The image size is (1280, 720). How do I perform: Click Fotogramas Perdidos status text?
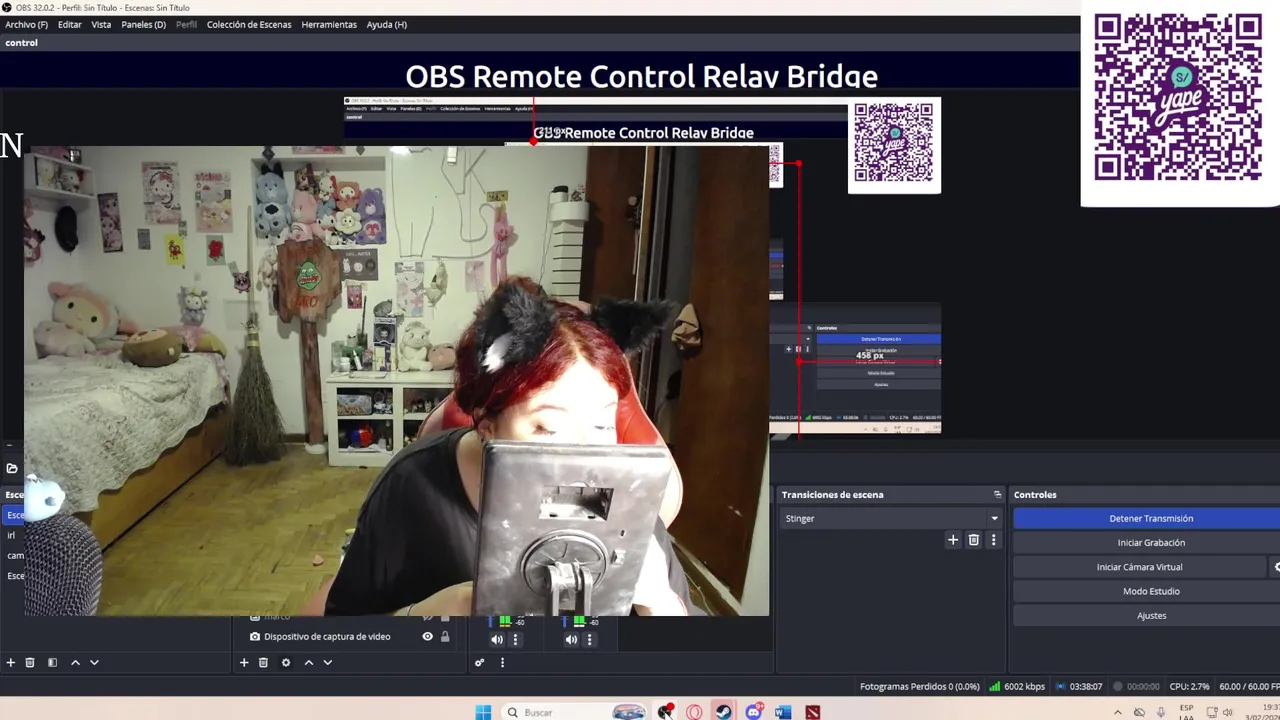(x=919, y=687)
